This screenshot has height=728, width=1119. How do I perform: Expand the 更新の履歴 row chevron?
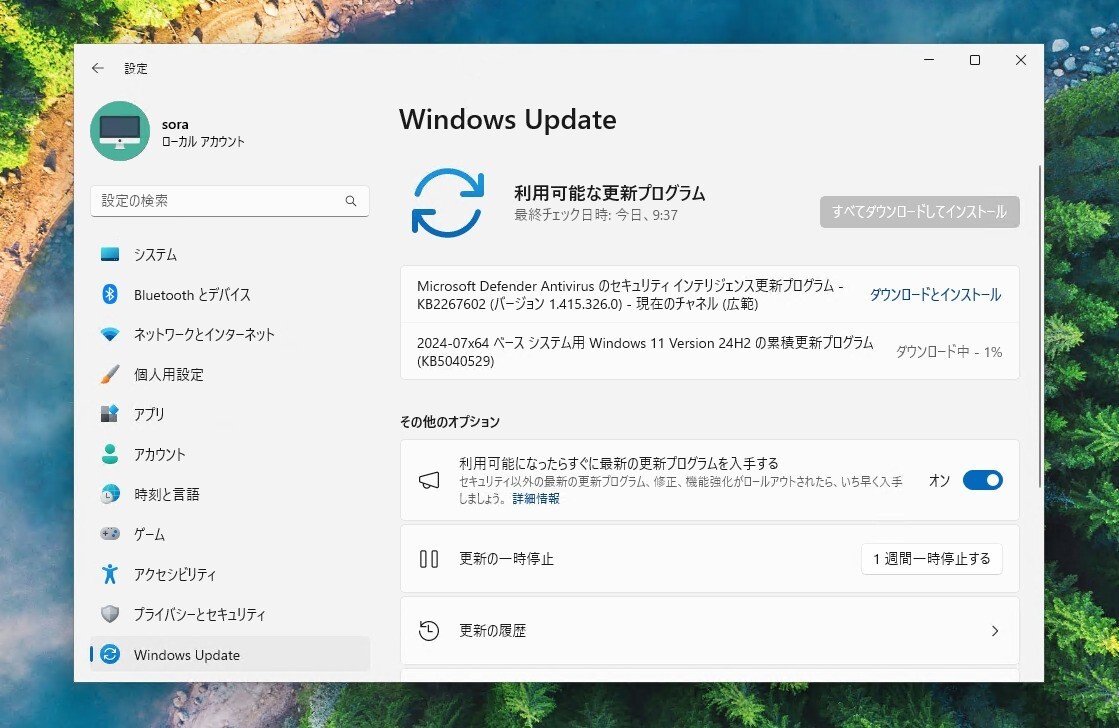tap(994, 631)
